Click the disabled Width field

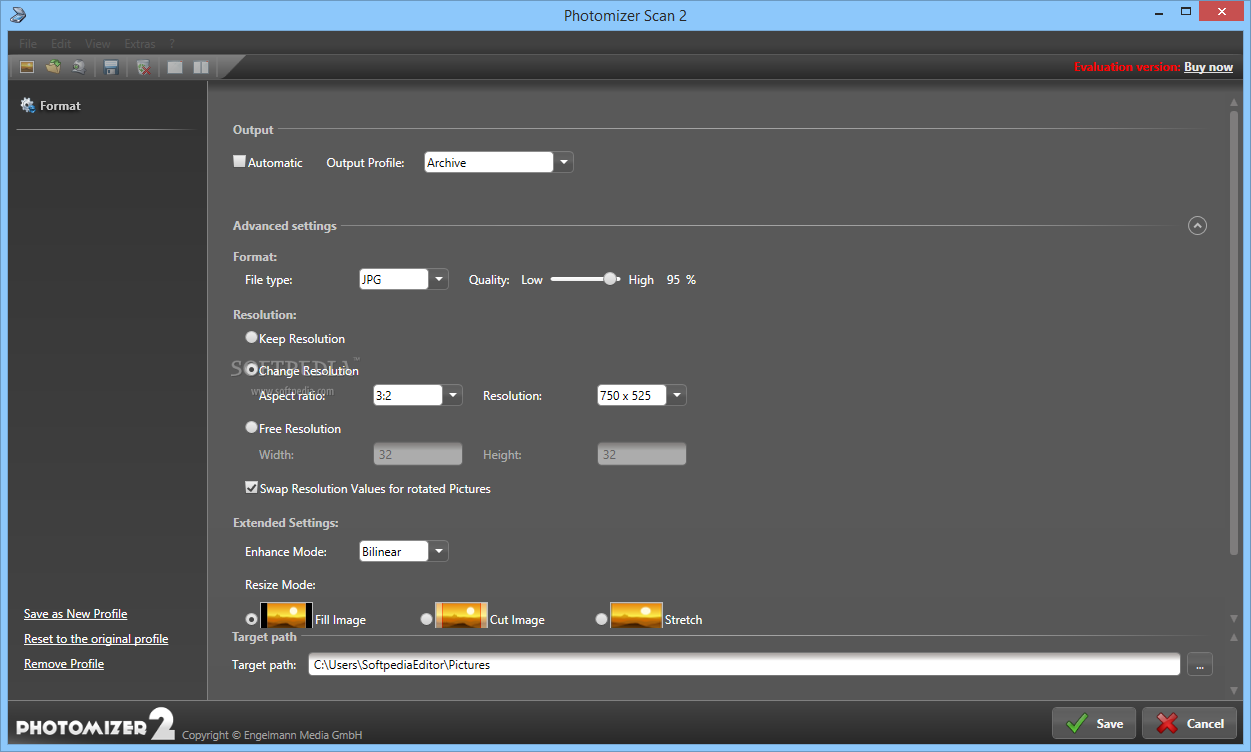pyautogui.click(x=418, y=454)
